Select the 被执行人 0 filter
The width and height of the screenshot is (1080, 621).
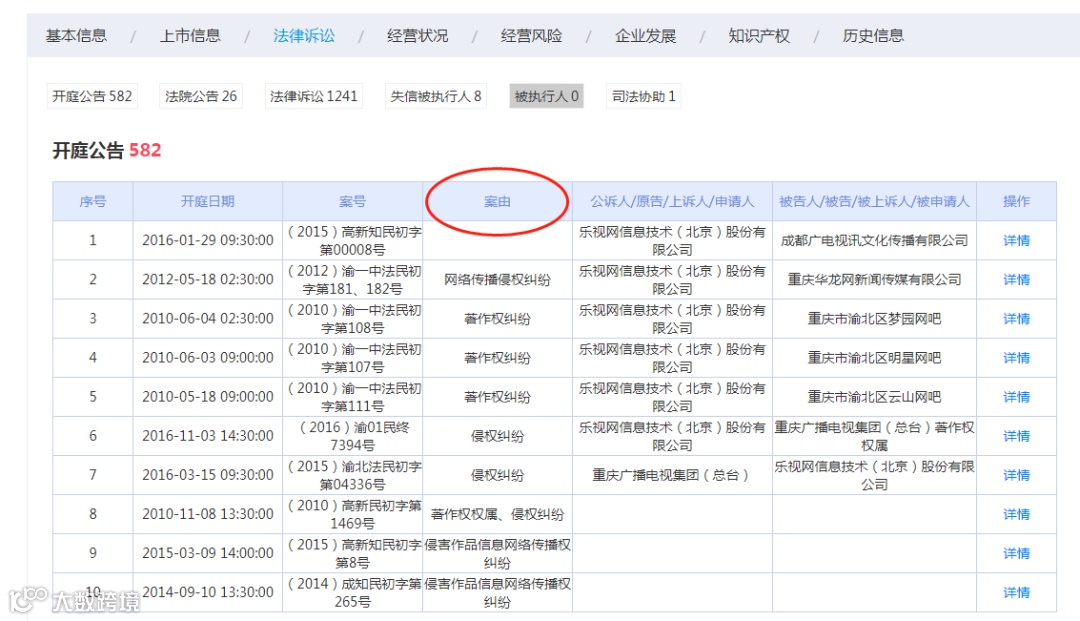[546, 96]
